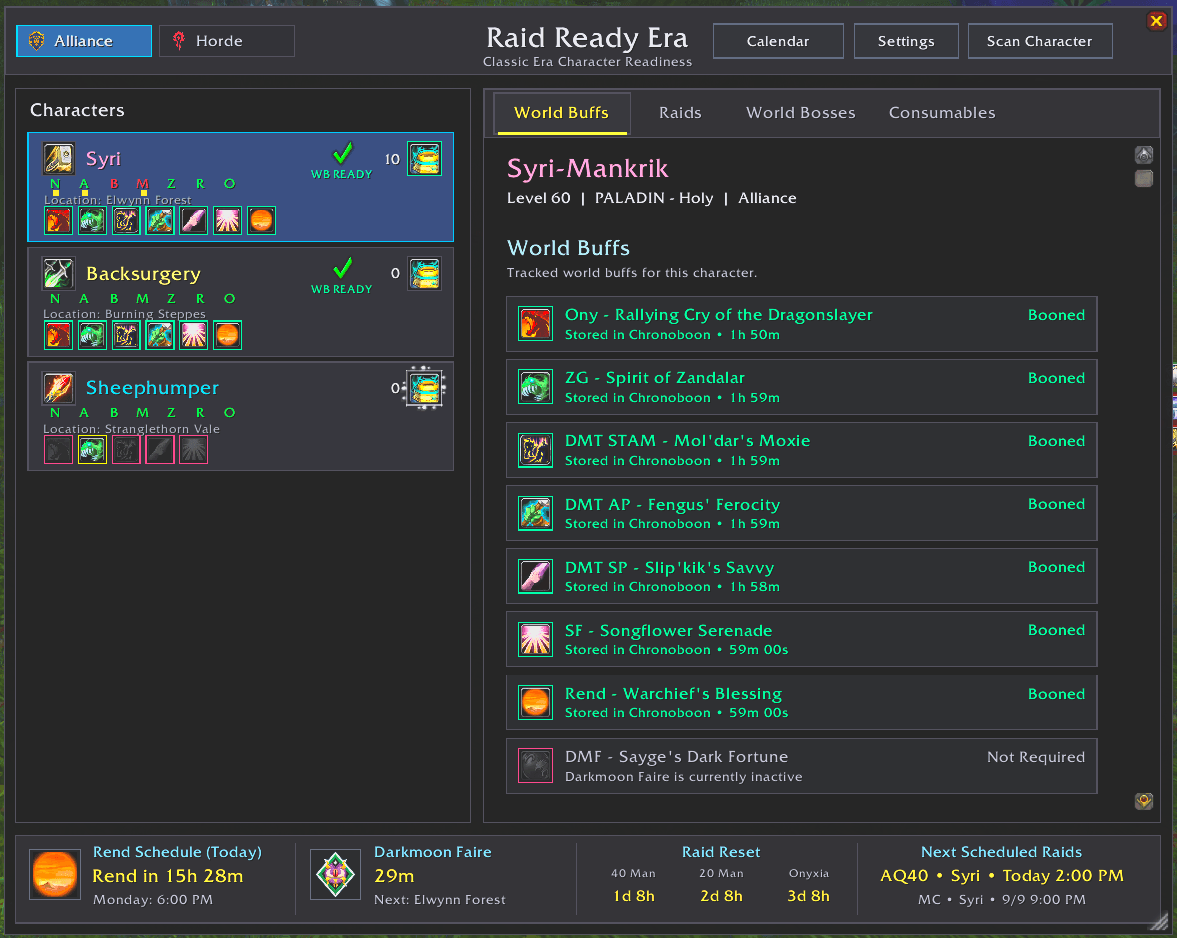Click 'Next: Elwynn Forest' text
The height and width of the screenshot is (938, 1177).
[x=440, y=899]
